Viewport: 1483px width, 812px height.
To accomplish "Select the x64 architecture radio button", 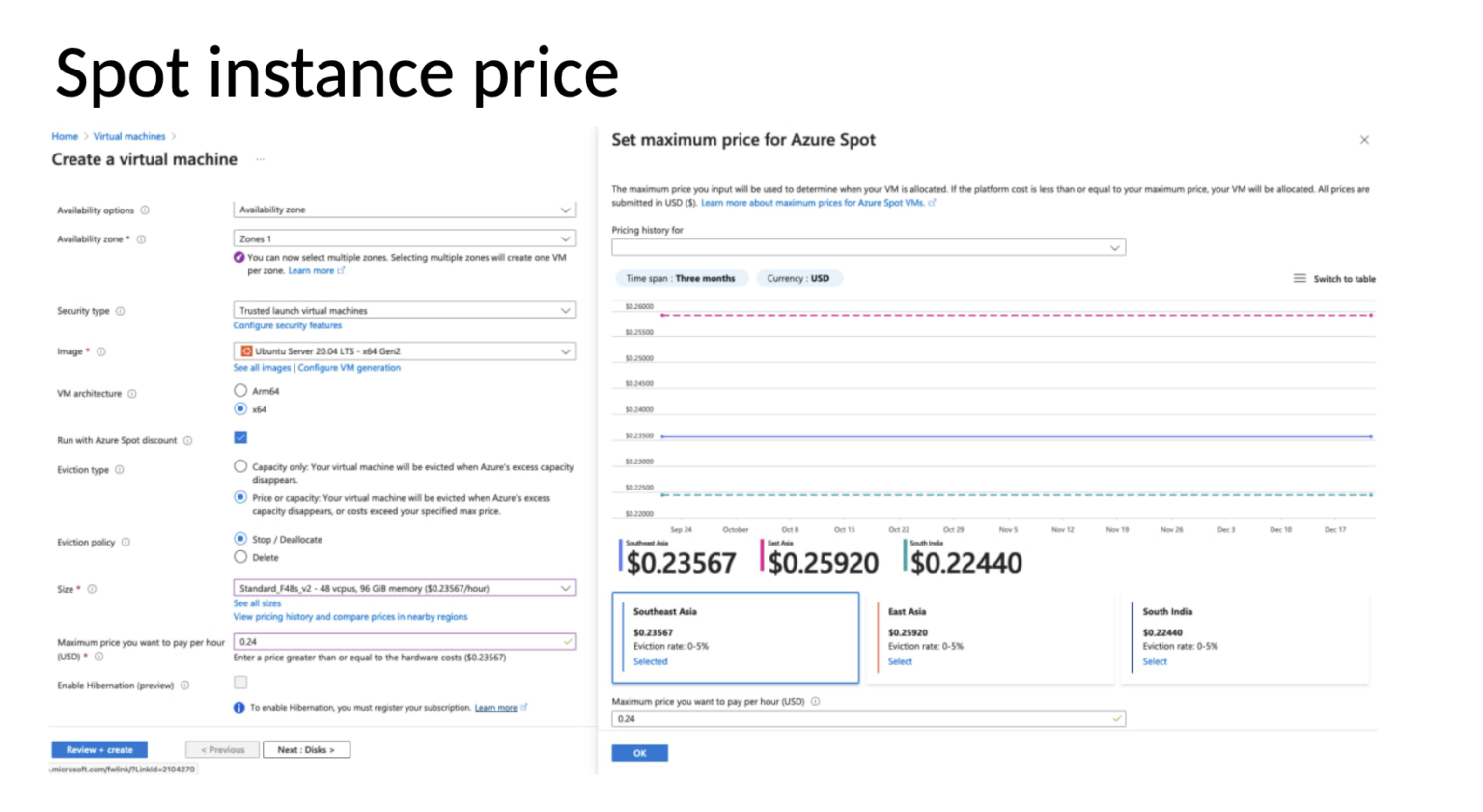I will [x=240, y=409].
